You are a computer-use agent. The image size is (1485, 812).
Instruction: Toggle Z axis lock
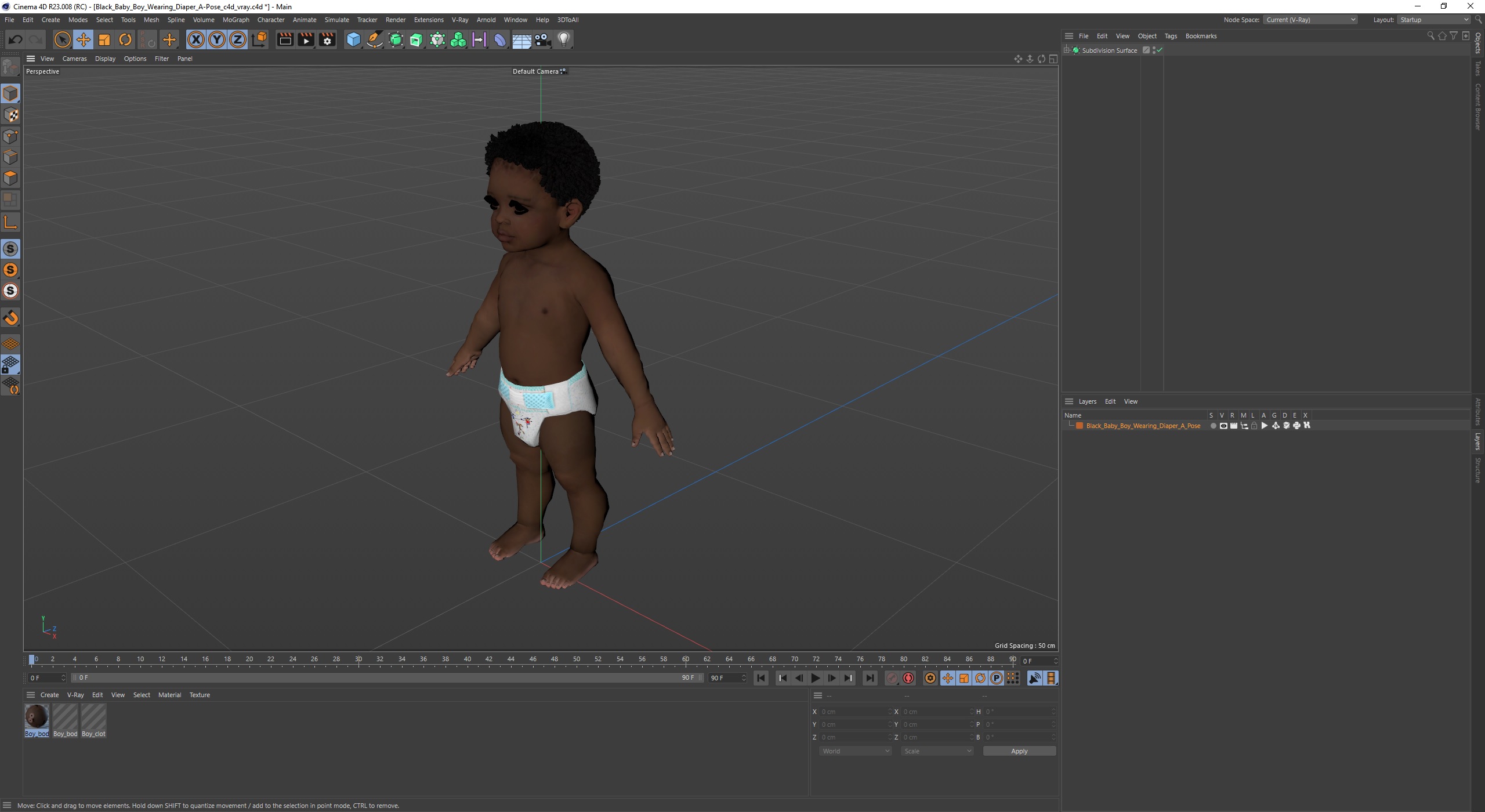tap(238, 39)
